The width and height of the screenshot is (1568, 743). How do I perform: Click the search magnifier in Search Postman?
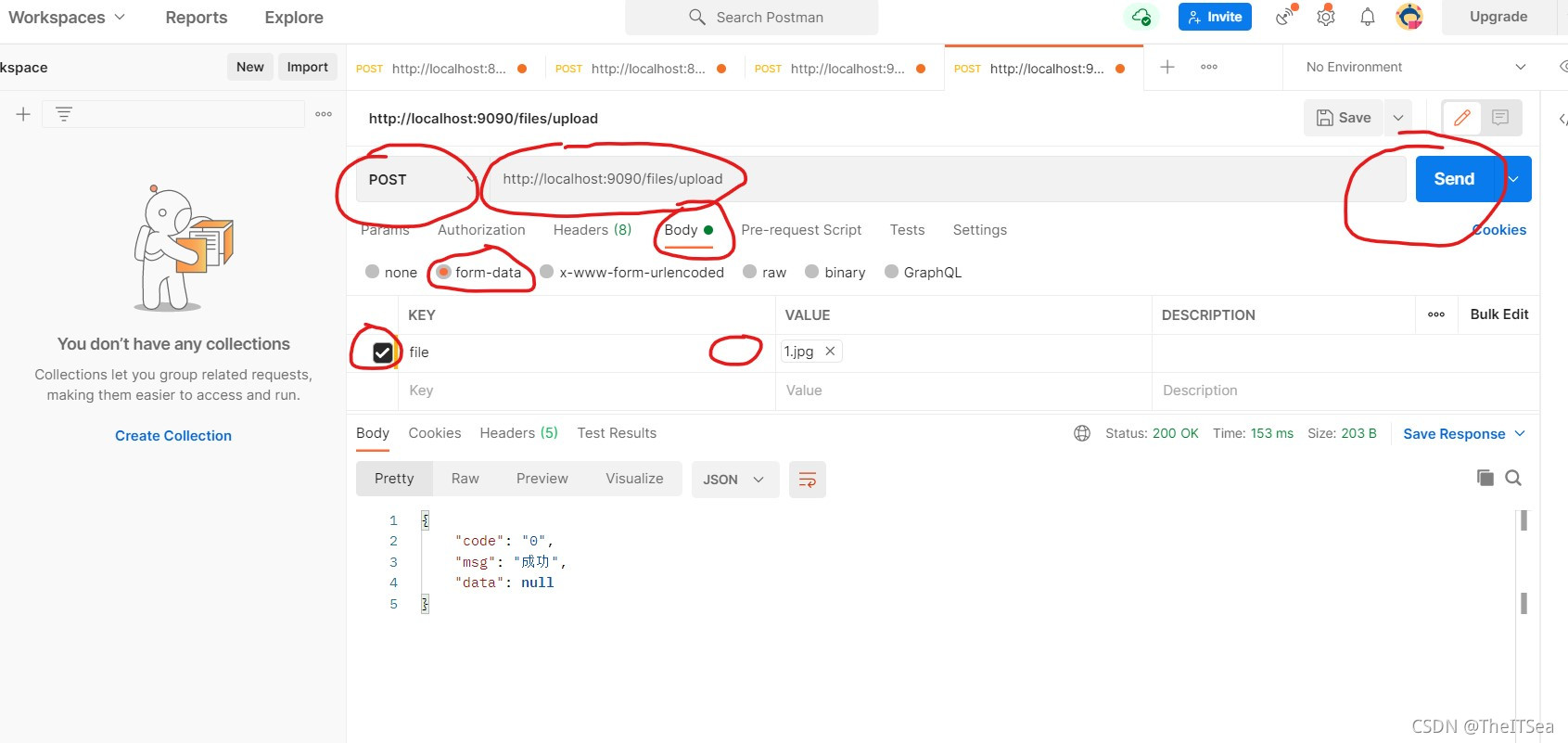pos(697,17)
